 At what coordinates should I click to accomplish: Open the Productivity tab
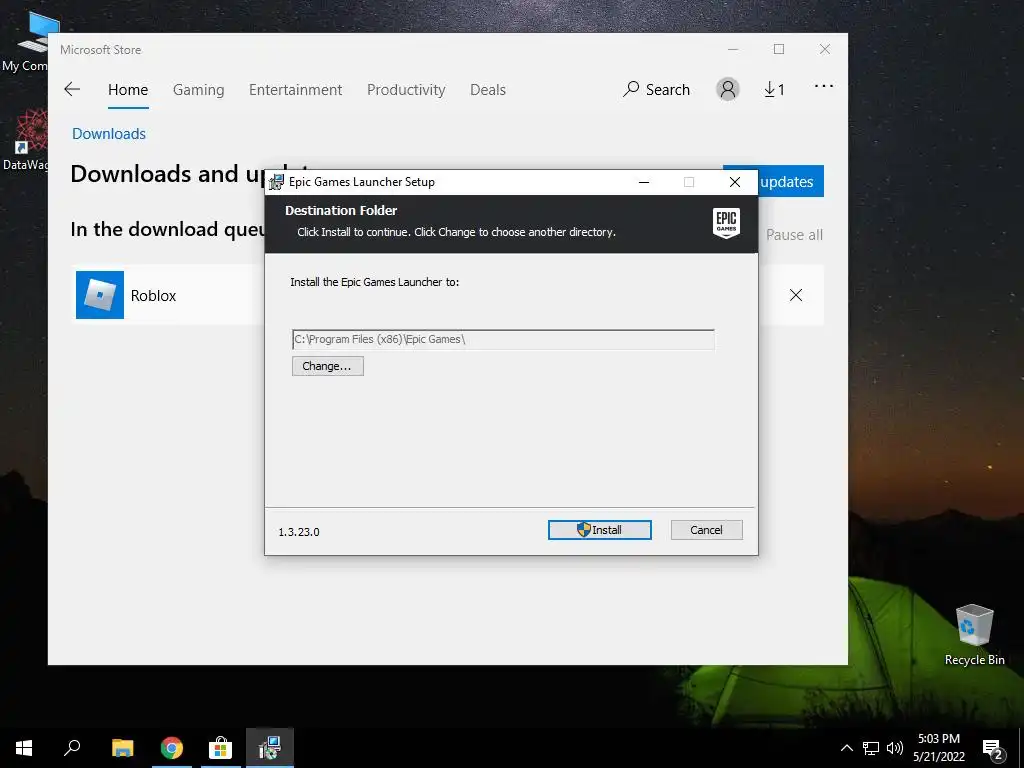pos(406,89)
